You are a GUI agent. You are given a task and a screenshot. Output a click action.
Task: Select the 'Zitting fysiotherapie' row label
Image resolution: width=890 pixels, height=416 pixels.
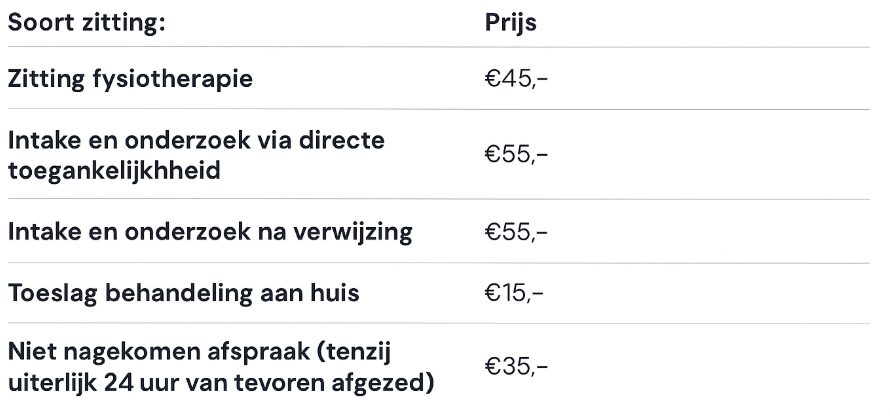[x=131, y=78]
